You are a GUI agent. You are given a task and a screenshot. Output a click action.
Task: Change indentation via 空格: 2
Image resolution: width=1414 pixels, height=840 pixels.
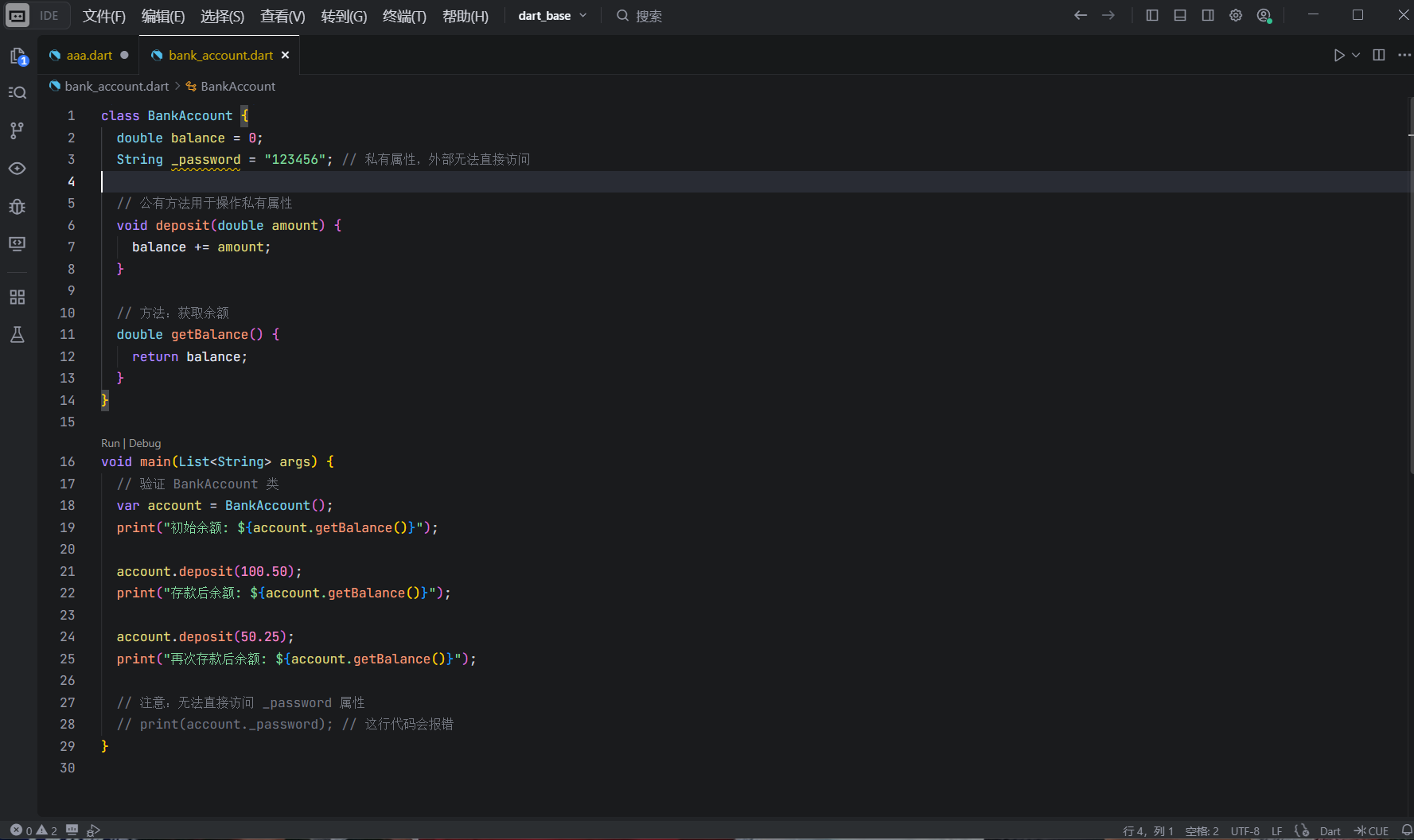(1202, 831)
